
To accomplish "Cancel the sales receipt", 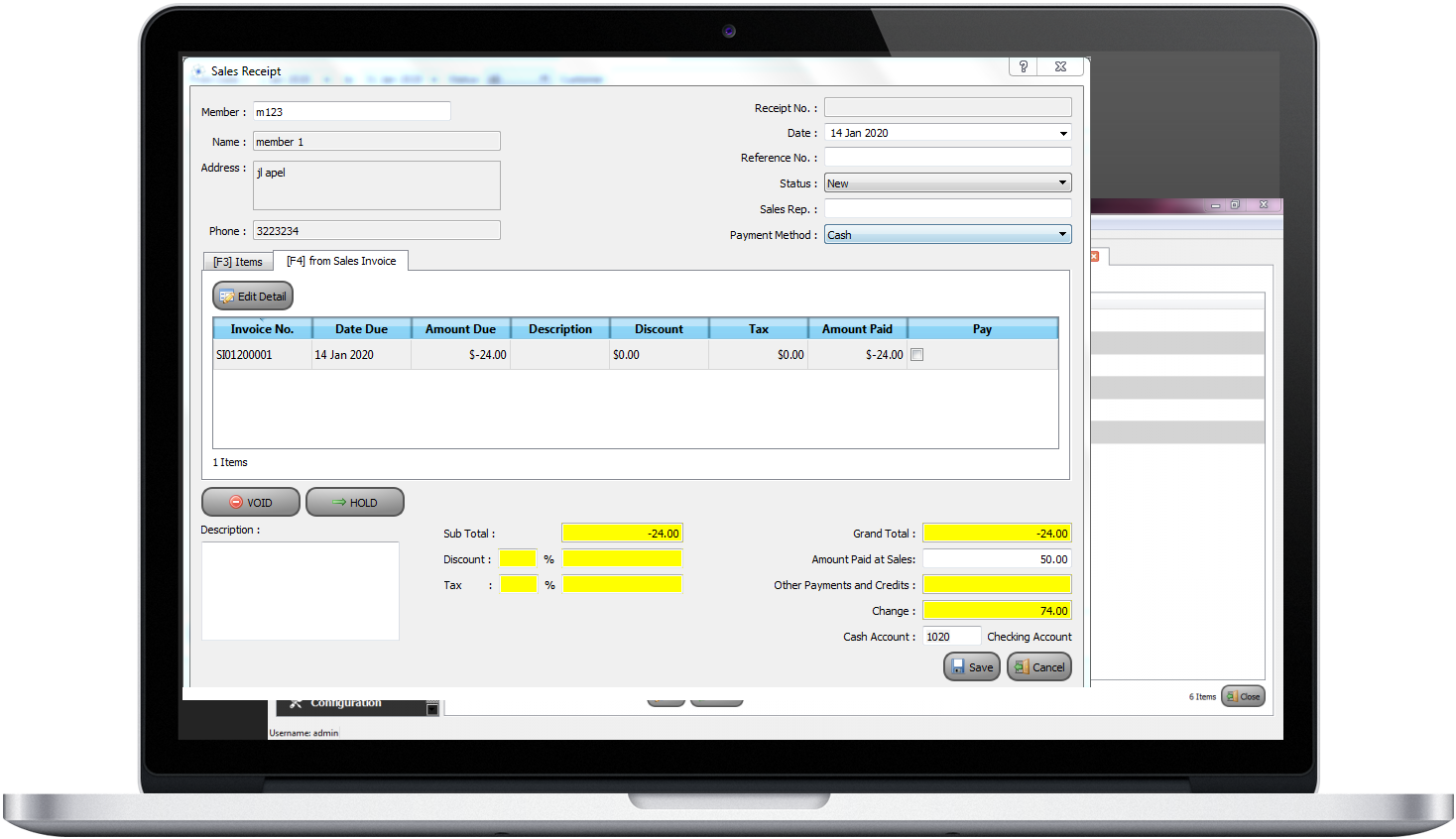I will pos(1038,667).
